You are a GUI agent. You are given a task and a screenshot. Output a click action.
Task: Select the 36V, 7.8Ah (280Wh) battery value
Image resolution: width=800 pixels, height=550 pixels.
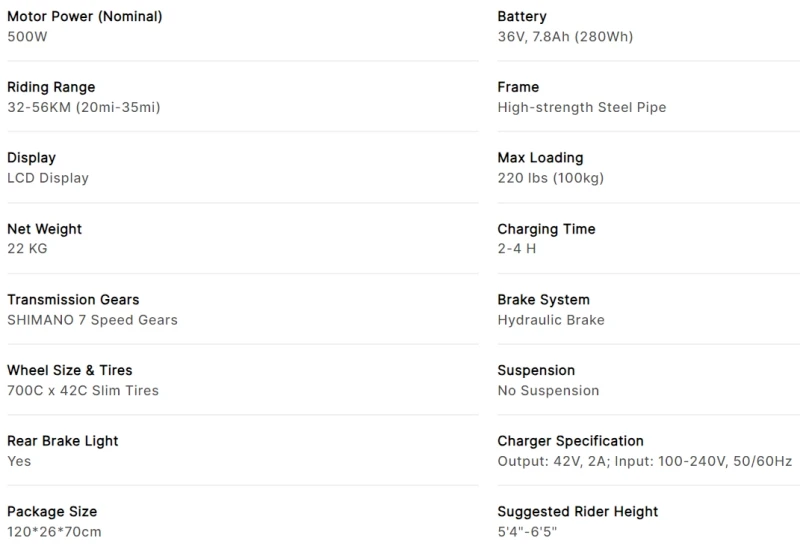[565, 37]
